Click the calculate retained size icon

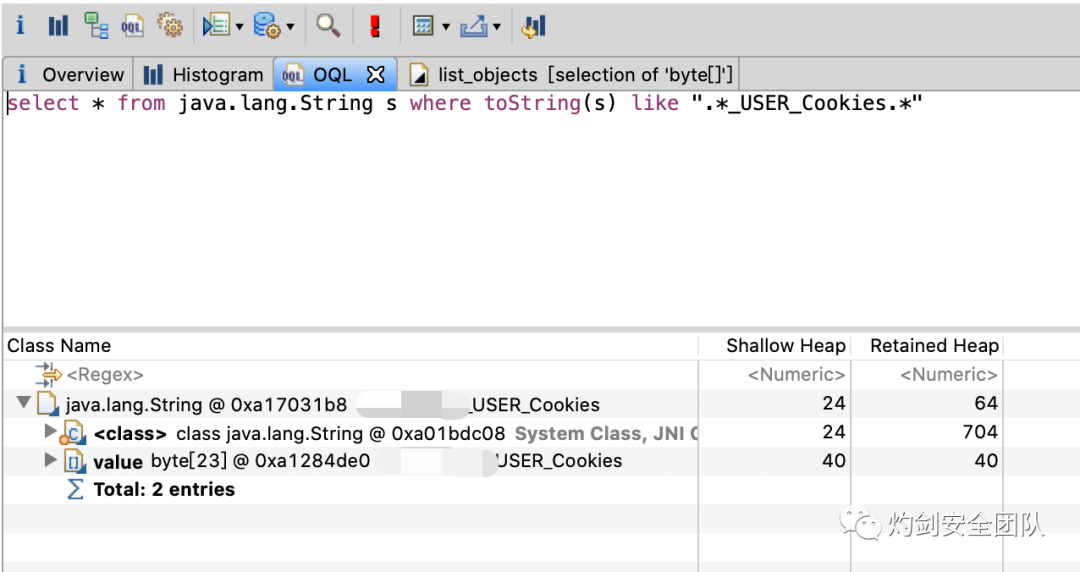coord(422,26)
